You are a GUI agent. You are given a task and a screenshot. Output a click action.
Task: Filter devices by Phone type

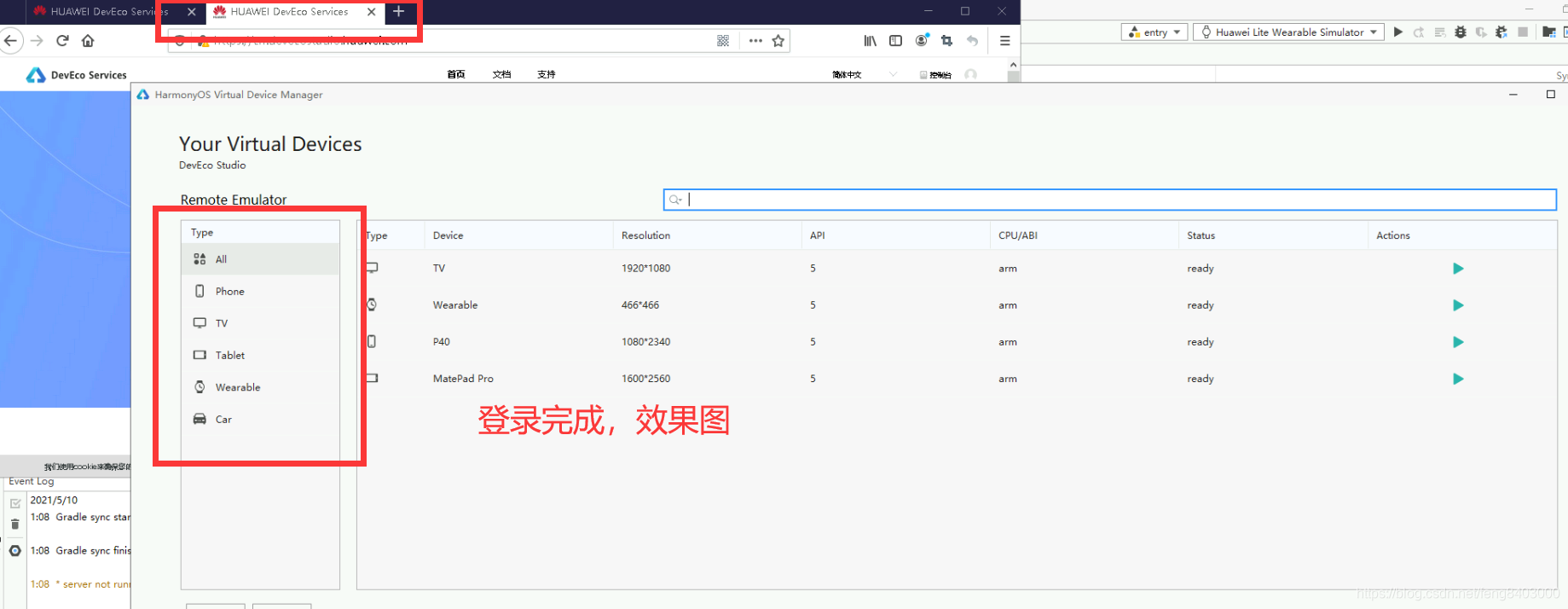[260, 291]
